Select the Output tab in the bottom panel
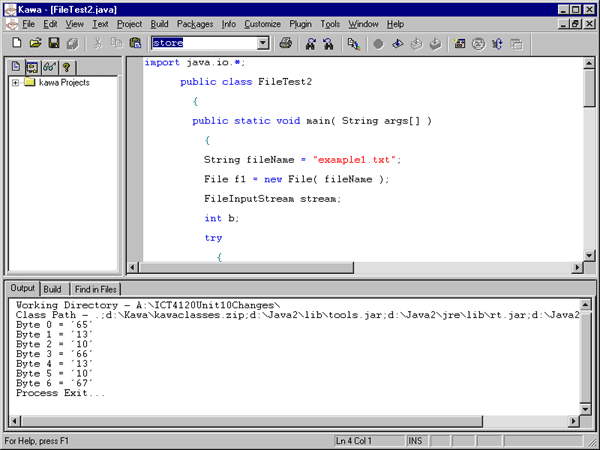The height and width of the screenshot is (450, 600). [23, 288]
